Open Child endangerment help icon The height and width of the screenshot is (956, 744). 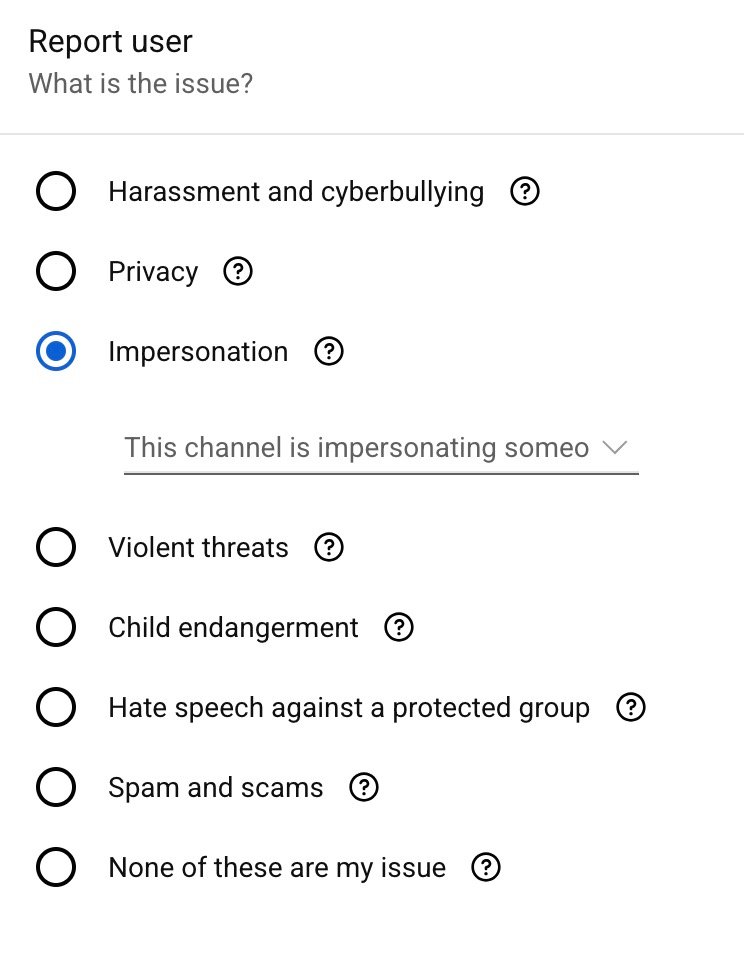399,627
